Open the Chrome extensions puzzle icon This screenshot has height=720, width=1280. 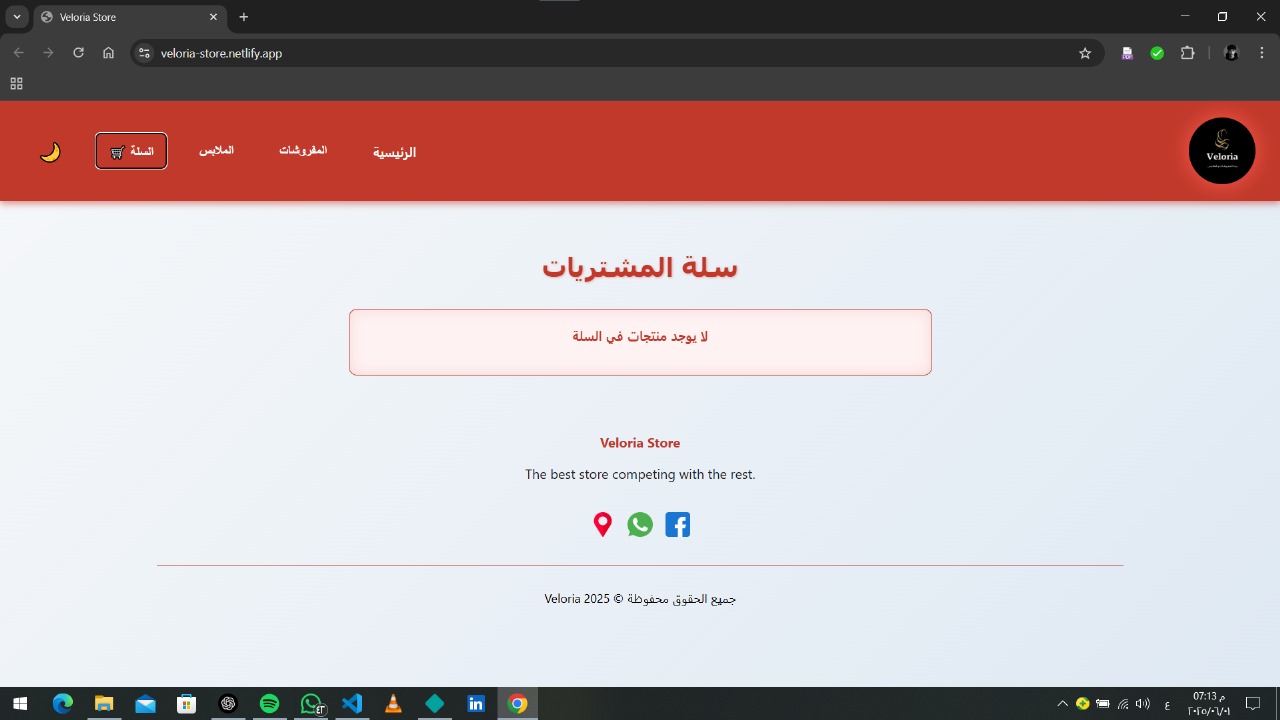1187,53
